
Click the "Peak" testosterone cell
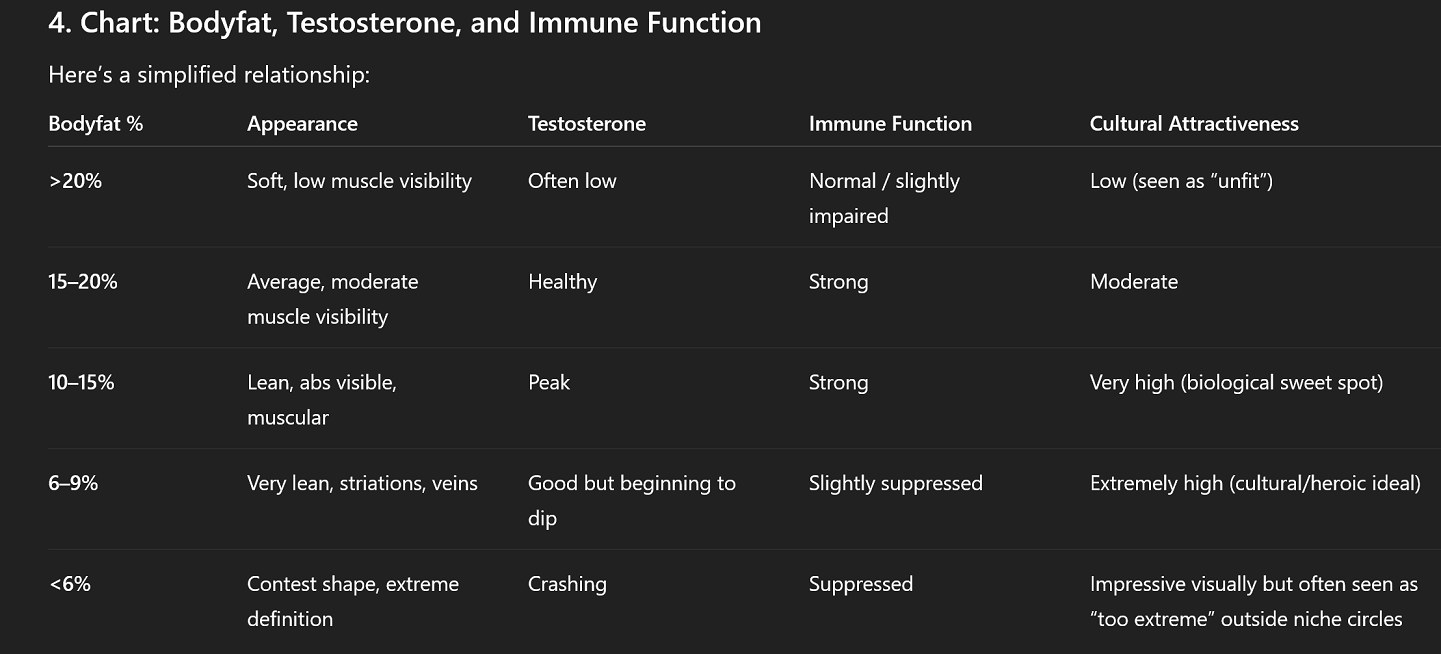(549, 382)
